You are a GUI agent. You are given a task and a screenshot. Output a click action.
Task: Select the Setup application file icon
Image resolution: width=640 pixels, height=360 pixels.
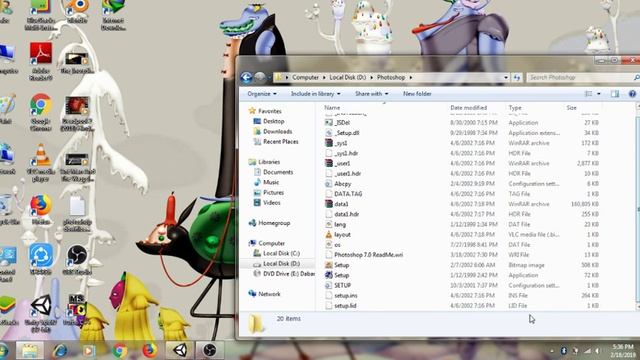329,275
